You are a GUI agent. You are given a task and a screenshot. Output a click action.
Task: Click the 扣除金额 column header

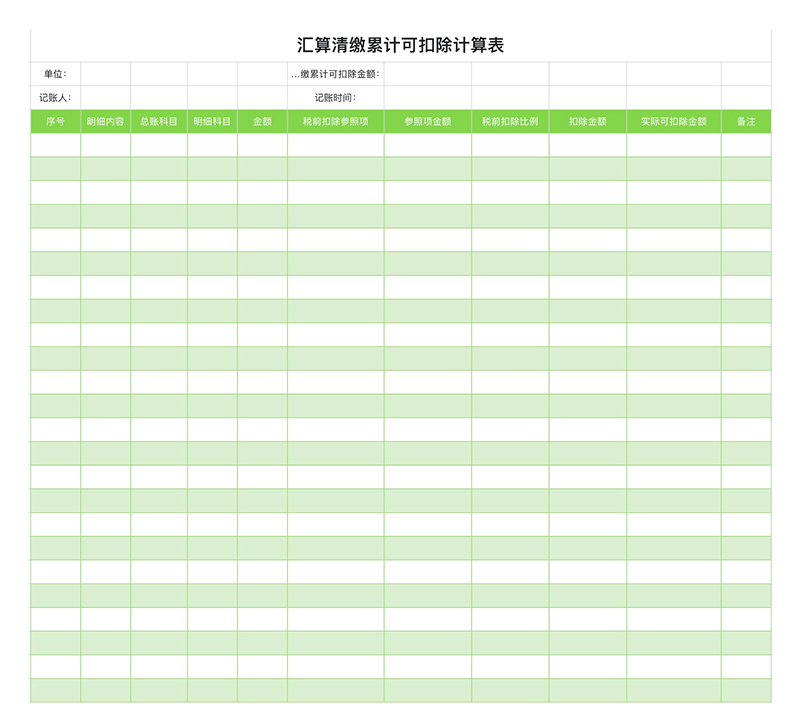588,121
